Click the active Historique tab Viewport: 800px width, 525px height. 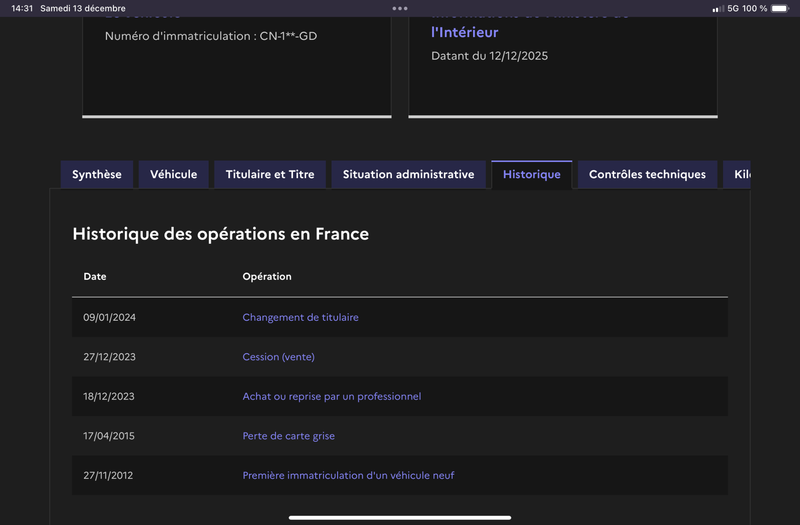coord(531,174)
